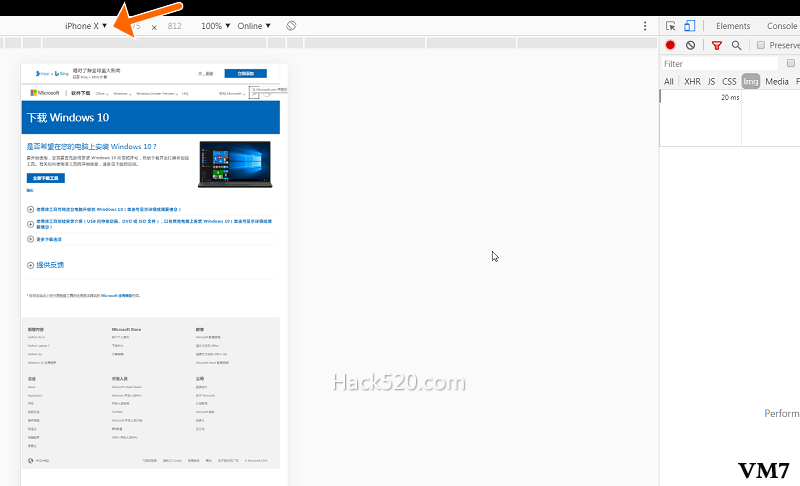
Task: Tick the checkbox beside the Filter field
Action: [791, 63]
